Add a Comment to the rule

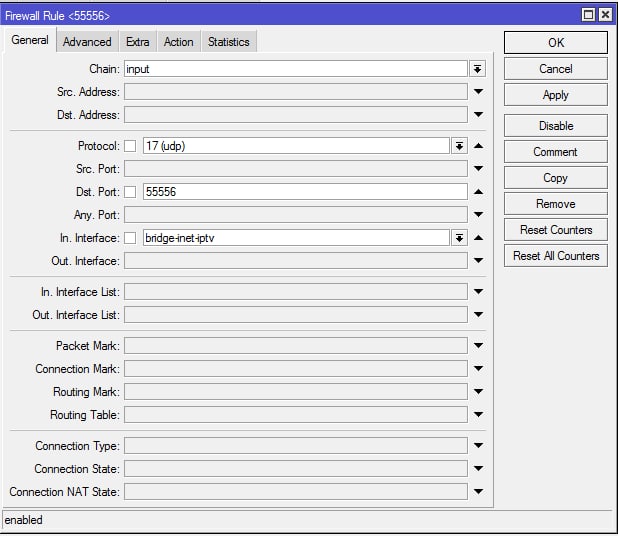(556, 152)
